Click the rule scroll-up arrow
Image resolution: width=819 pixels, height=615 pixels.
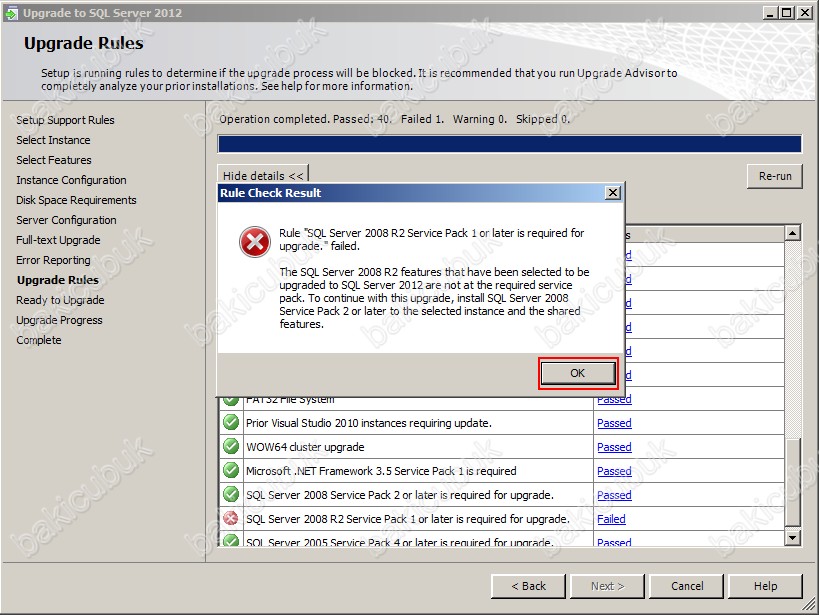click(792, 233)
